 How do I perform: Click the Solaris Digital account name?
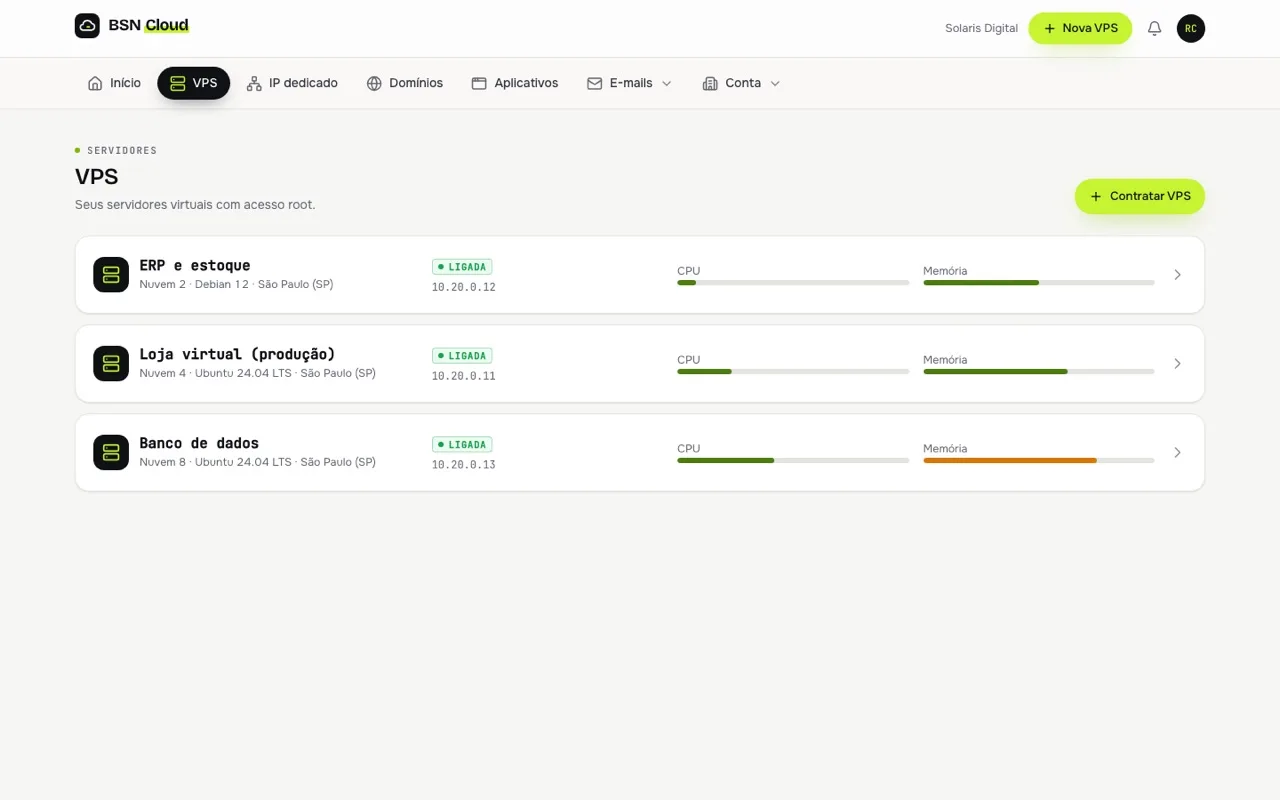click(981, 28)
